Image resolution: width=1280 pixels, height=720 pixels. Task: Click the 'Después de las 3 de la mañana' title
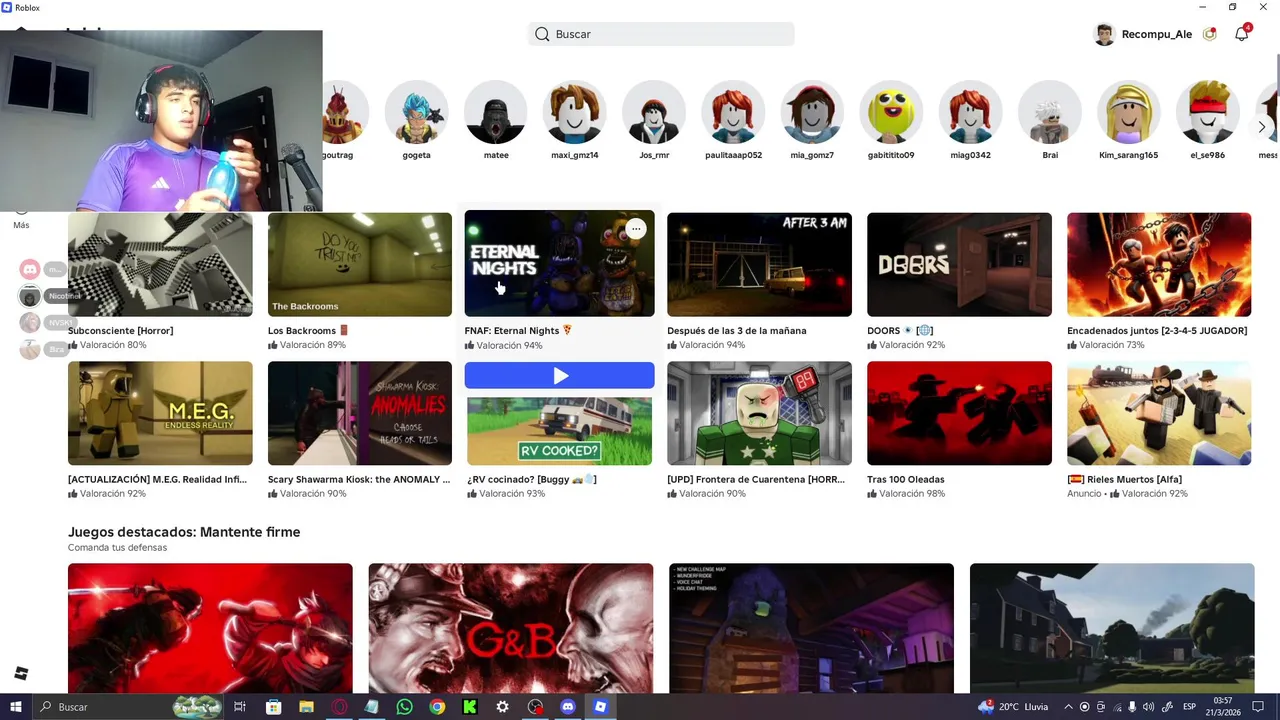click(x=737, y=331)
